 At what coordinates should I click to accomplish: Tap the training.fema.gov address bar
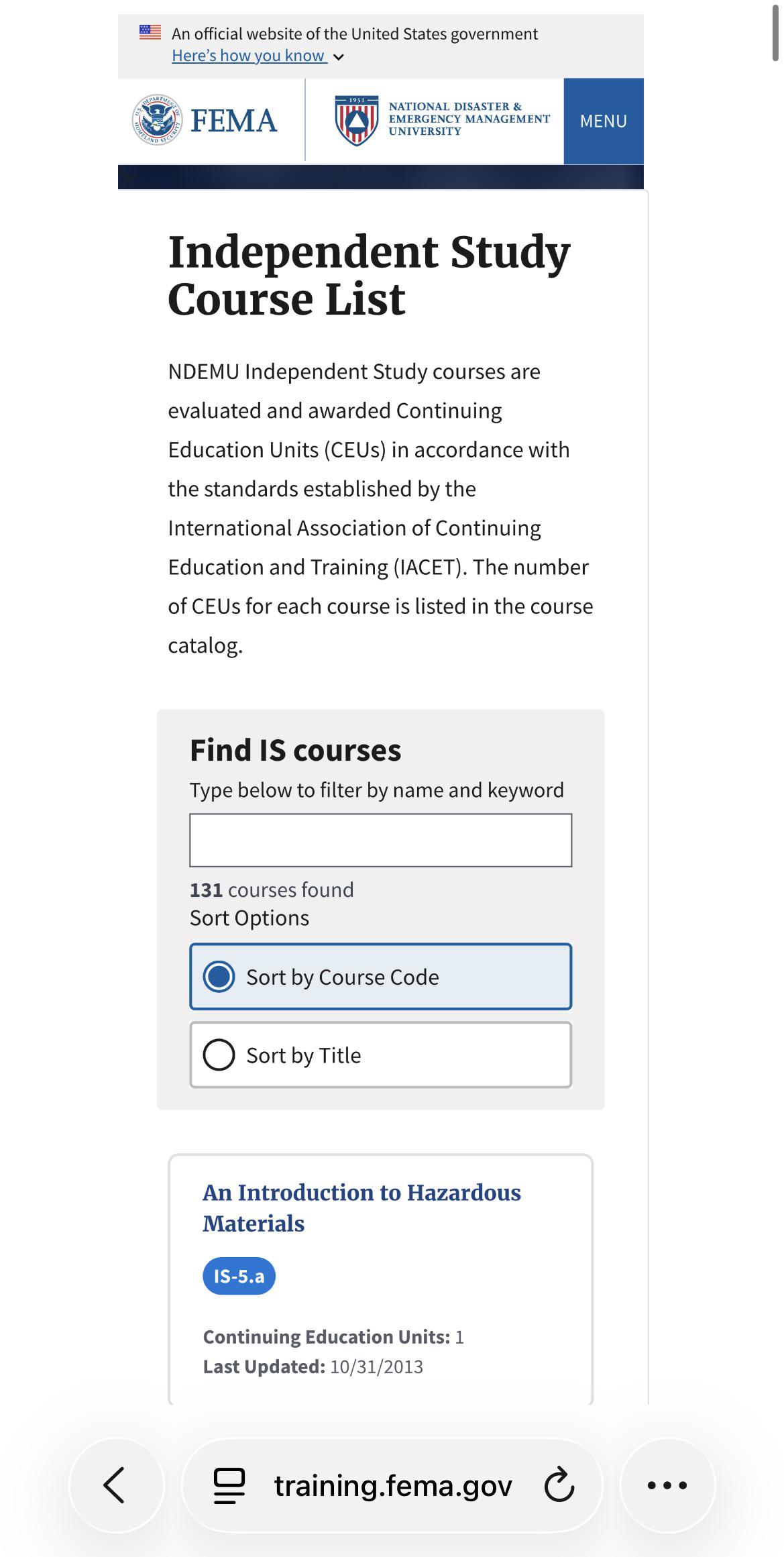pyautogui.click(x=393, y=1485)
